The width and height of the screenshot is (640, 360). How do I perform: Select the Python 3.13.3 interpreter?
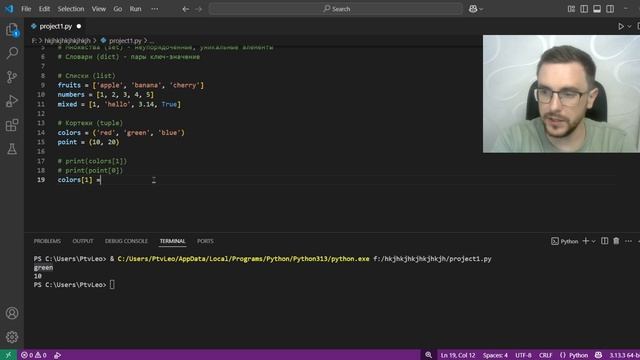[624, 355]
